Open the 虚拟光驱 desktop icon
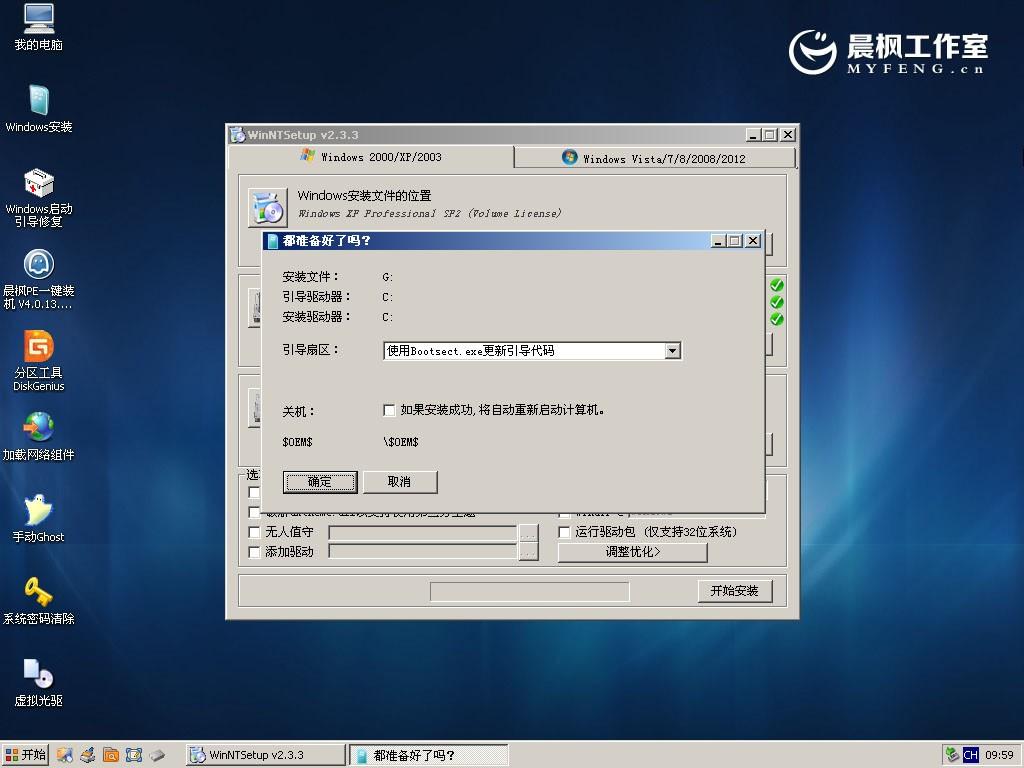Image resolution: width=1024 pixels, height=768 pixels. 38,673
